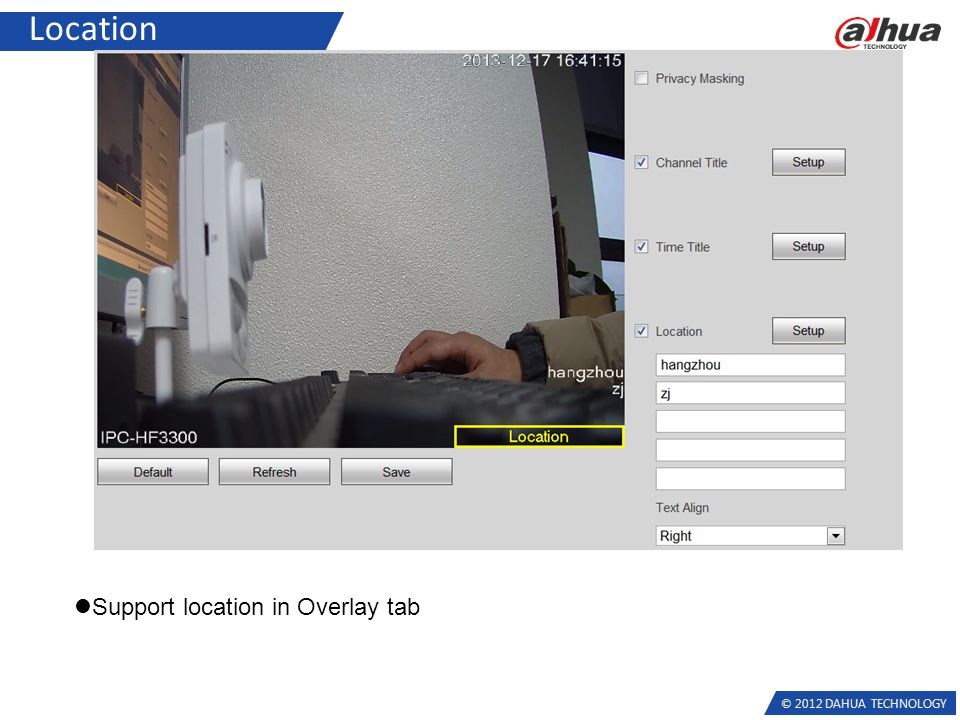Click the Text Align dropdown arrow

point(836,536)
